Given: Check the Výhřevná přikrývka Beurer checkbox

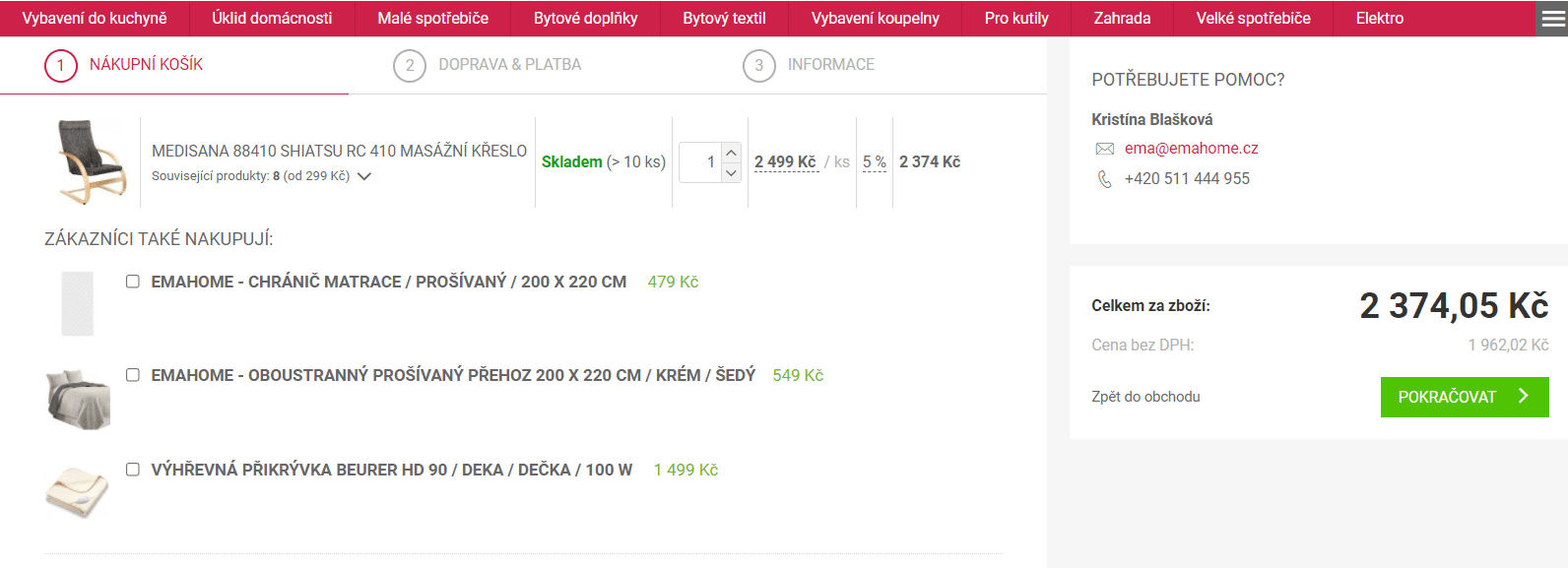Looking at the screenshot, I should [x=133, y=470].
